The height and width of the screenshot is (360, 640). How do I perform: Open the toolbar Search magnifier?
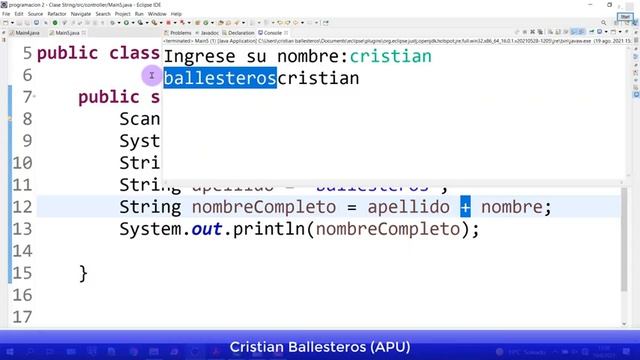[603, 23]
